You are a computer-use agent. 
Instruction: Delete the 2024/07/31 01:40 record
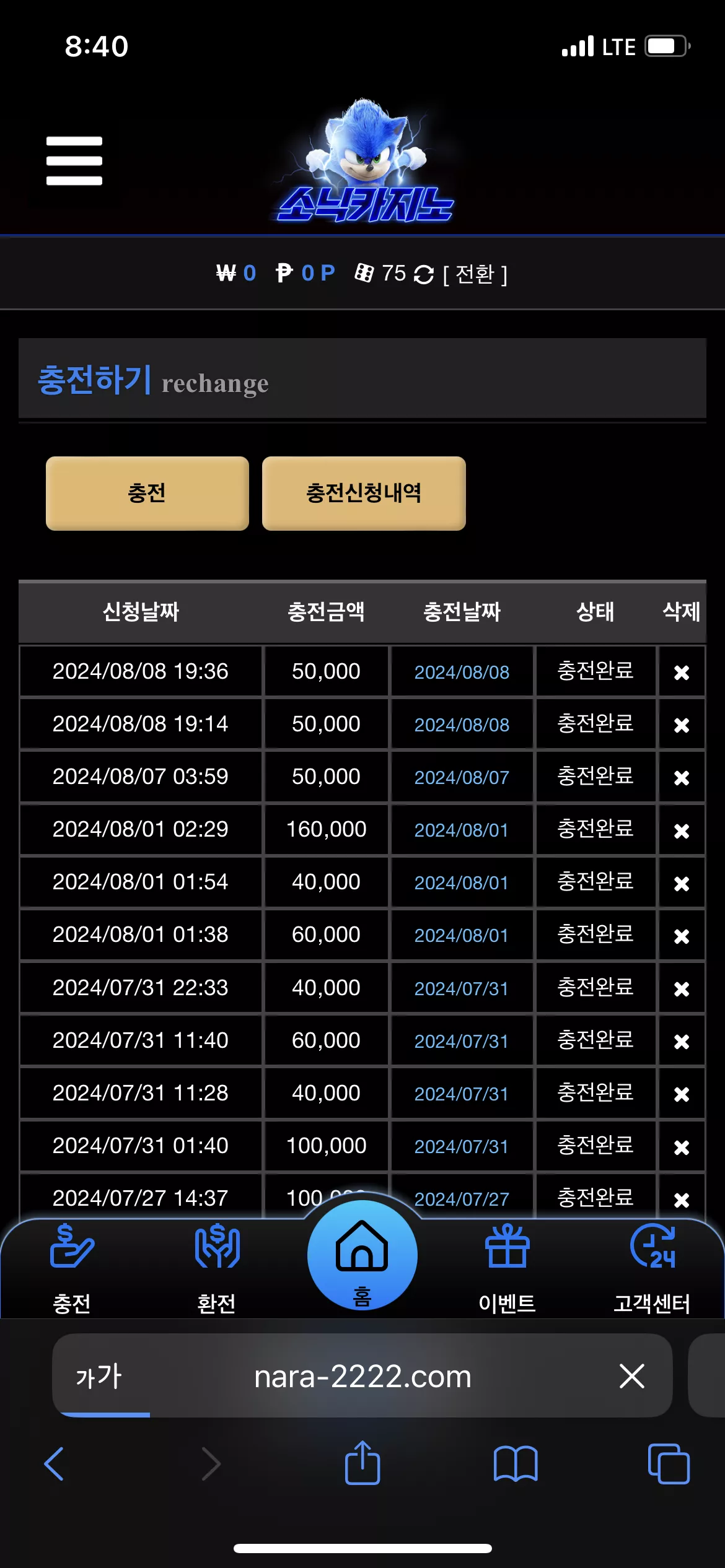coord(682,1147)
